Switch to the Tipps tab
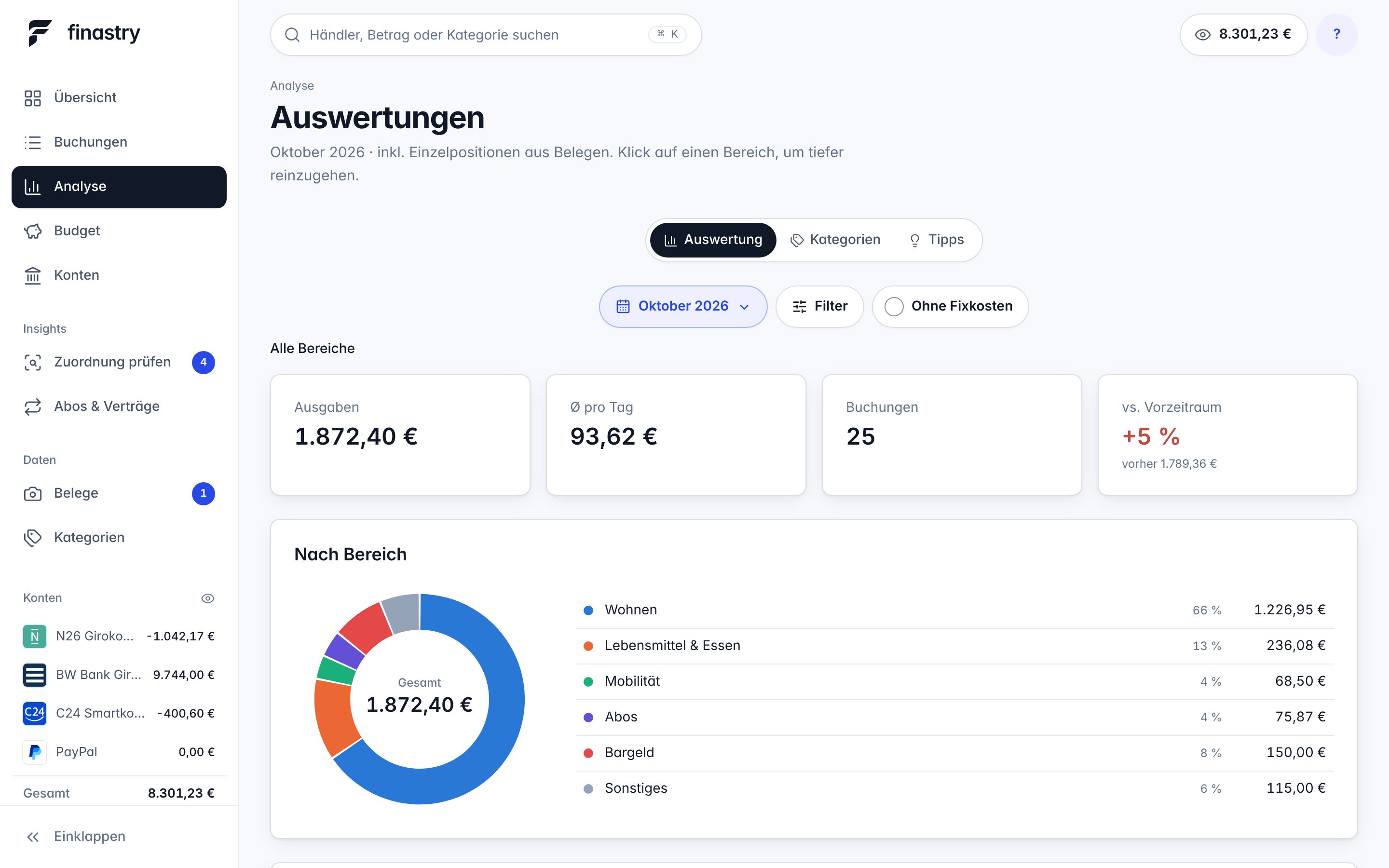 [x=937, y=240]
